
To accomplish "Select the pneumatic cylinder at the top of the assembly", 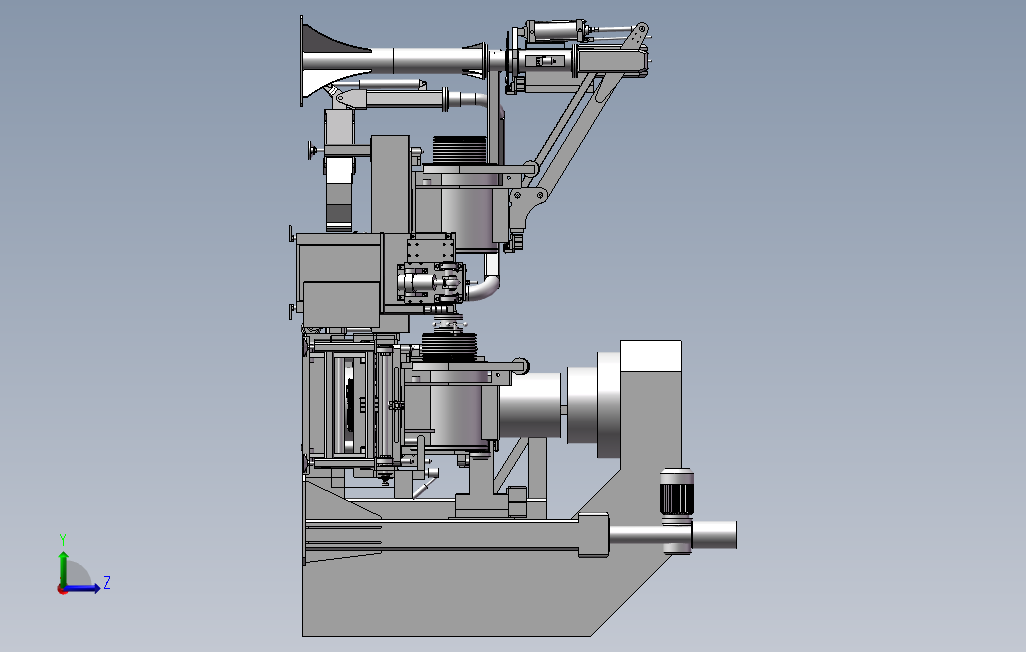I will (554, 32).
